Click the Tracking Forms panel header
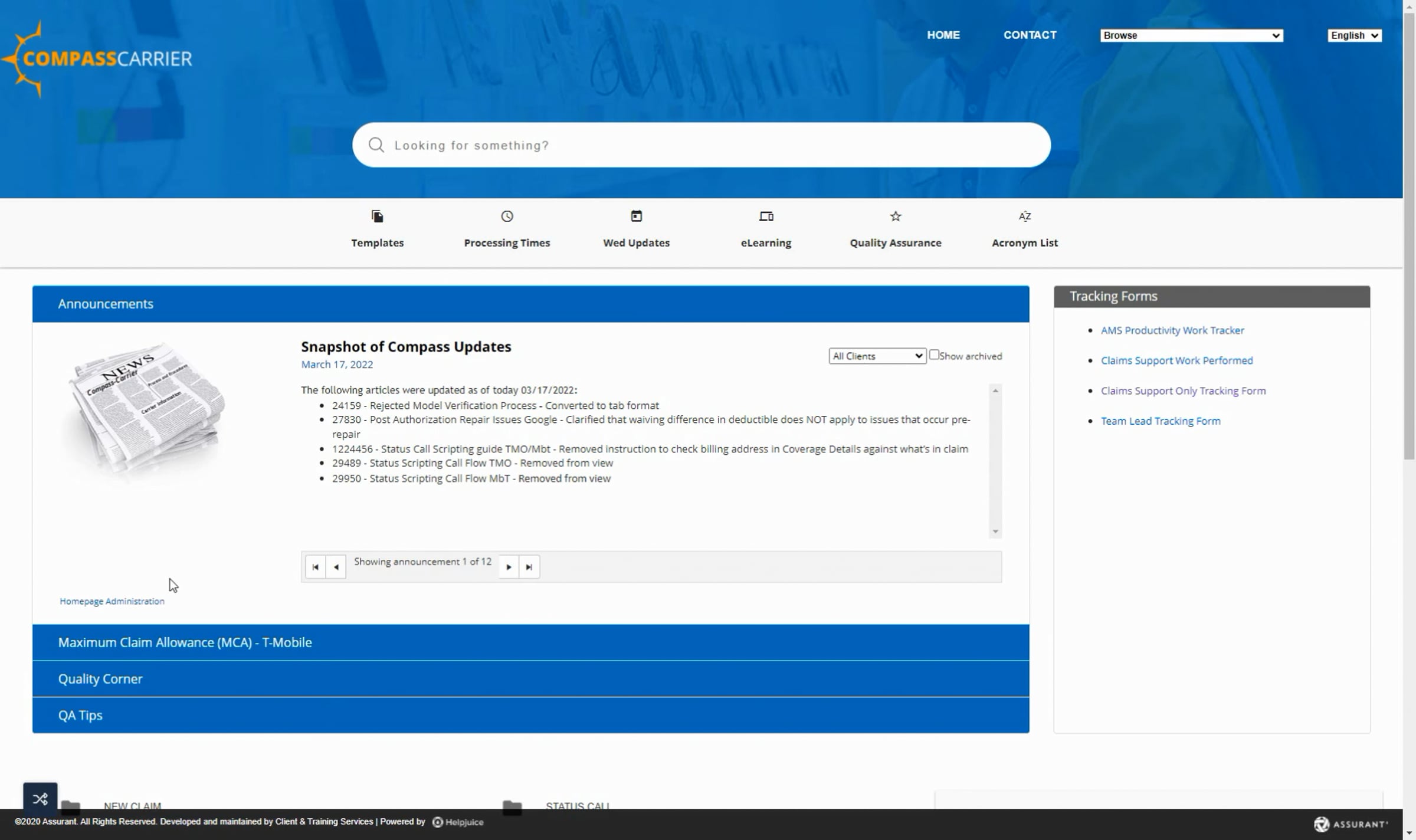The image size is (1416, 840). (x=1212, y=296)
